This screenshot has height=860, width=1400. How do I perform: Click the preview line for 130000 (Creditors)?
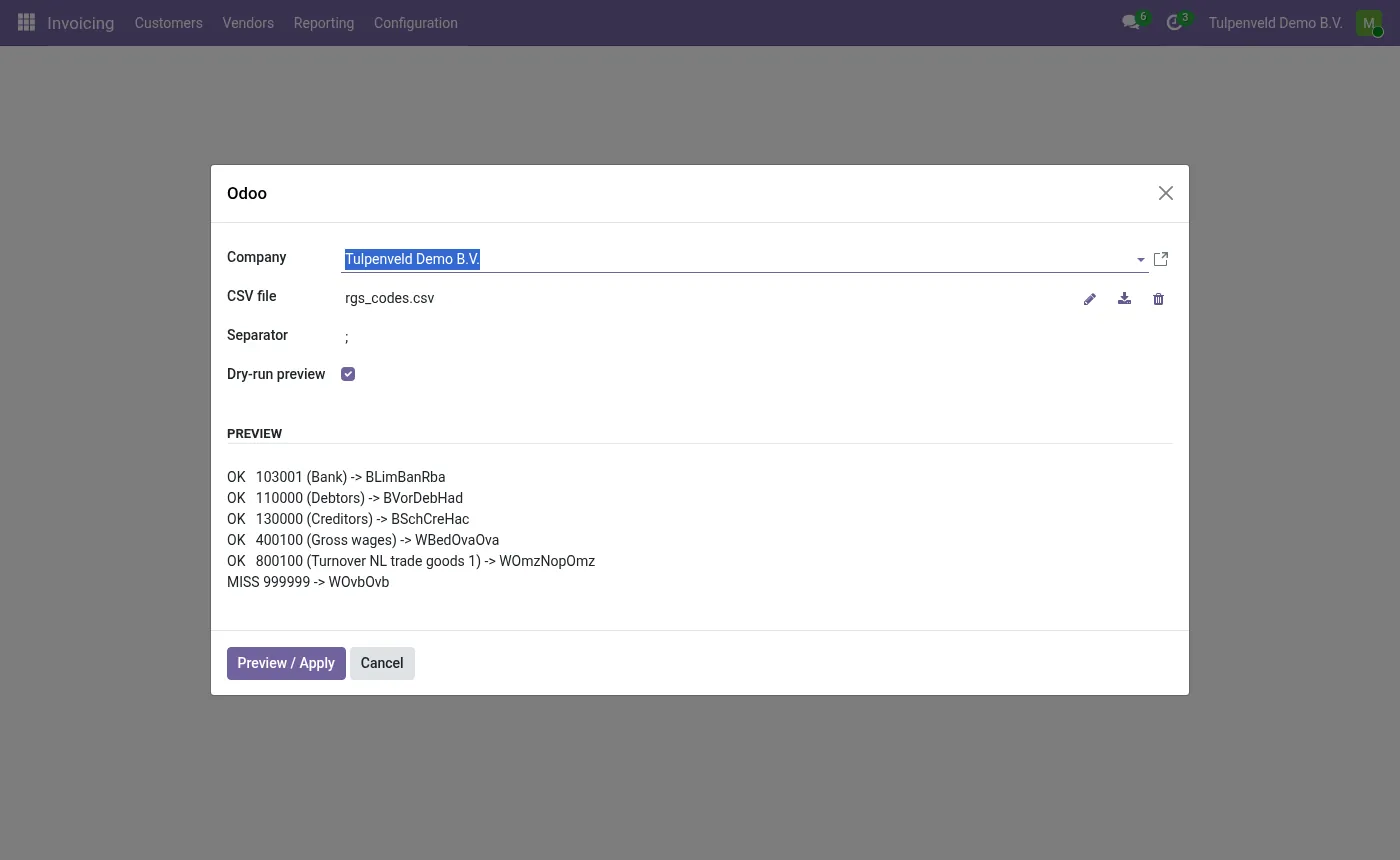(348, 519)
